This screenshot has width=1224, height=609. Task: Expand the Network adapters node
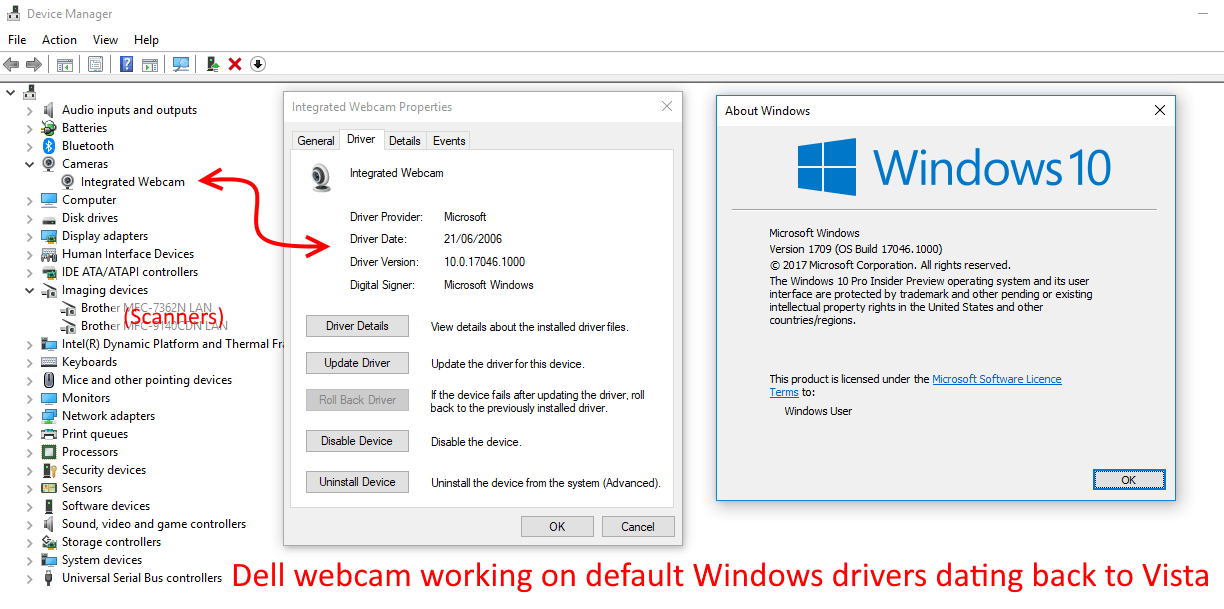[x=29, y=416]
